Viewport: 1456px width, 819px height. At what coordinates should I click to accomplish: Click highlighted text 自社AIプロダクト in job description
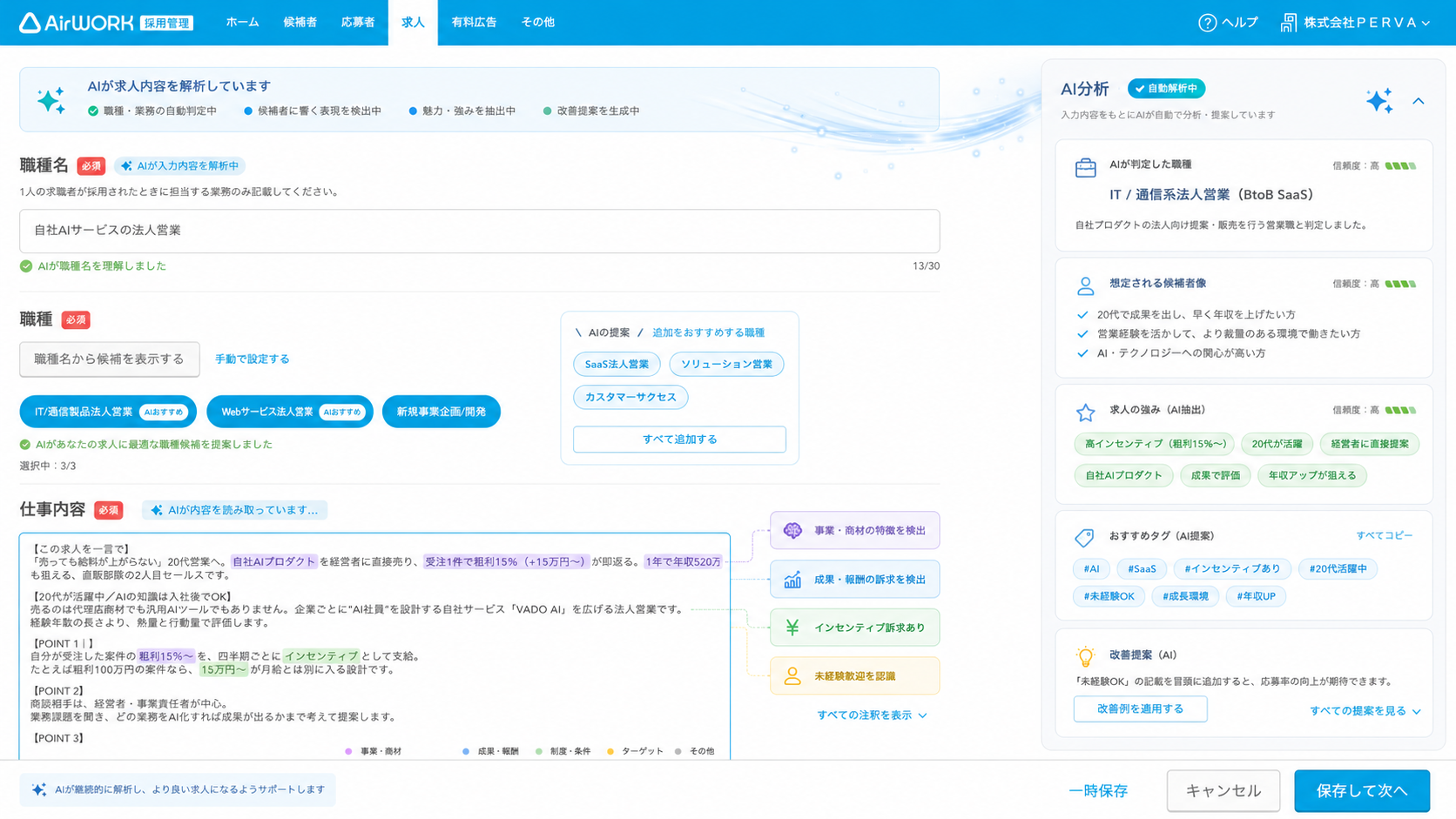[274, 561]
